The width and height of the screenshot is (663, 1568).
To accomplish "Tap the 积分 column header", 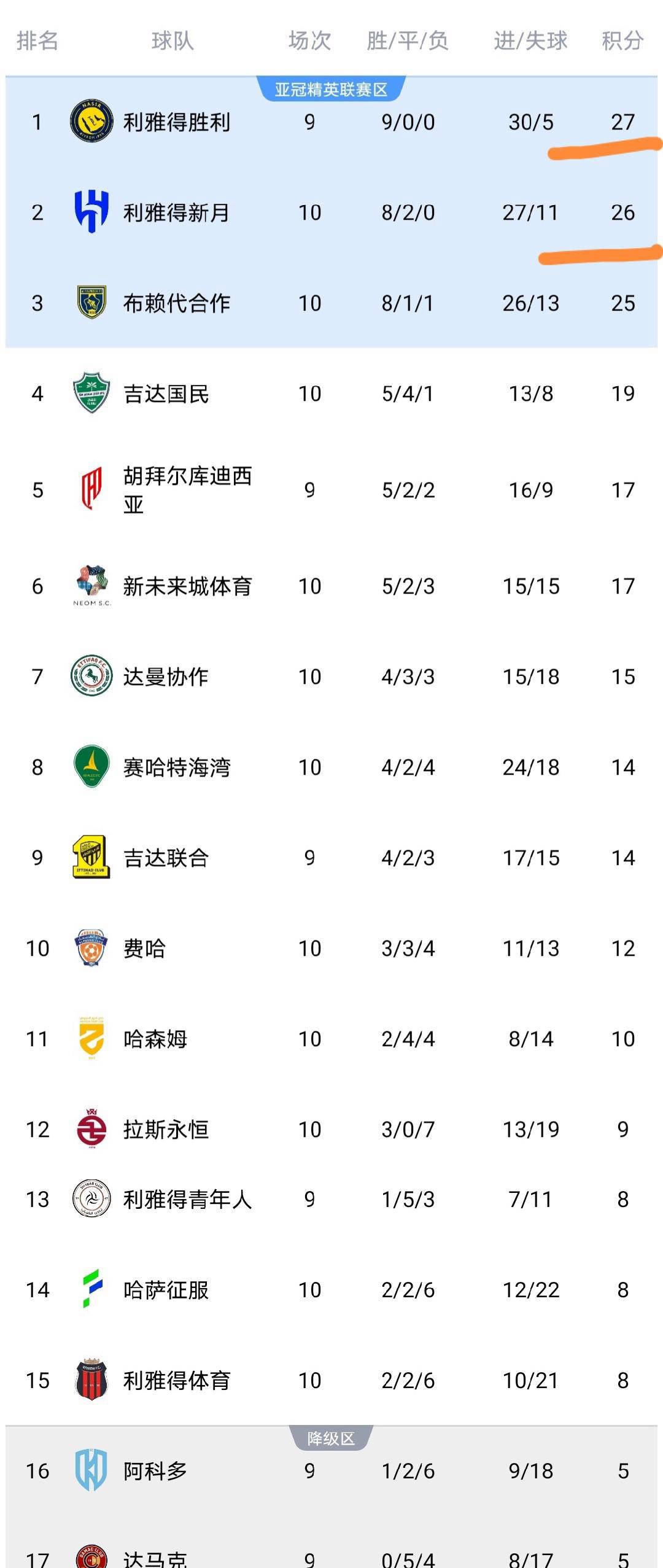I will coord(622,41).
